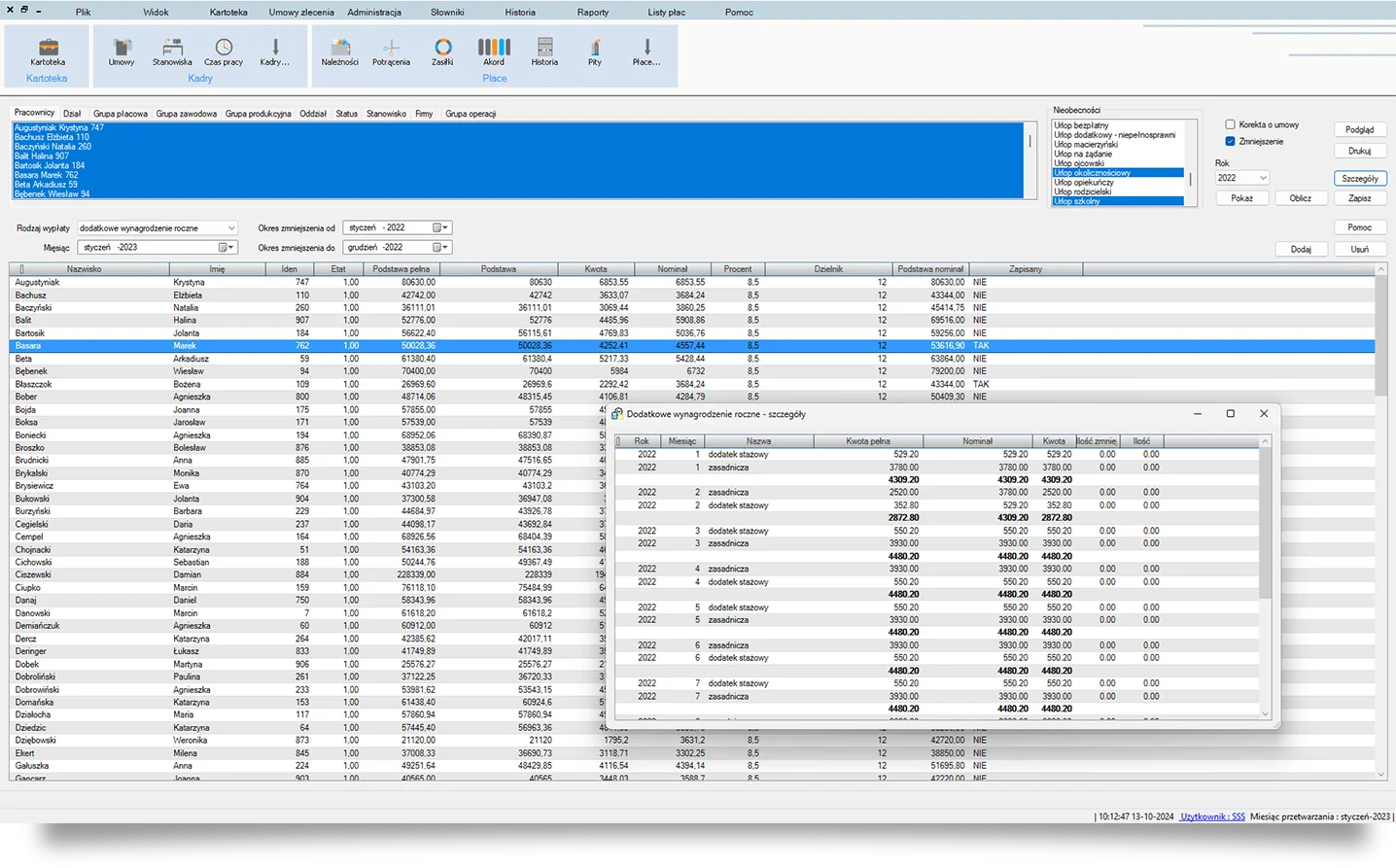Select Urlop bezpłatny in Nieobecności list
1396x868 pixels.
tap(1118, 125)
